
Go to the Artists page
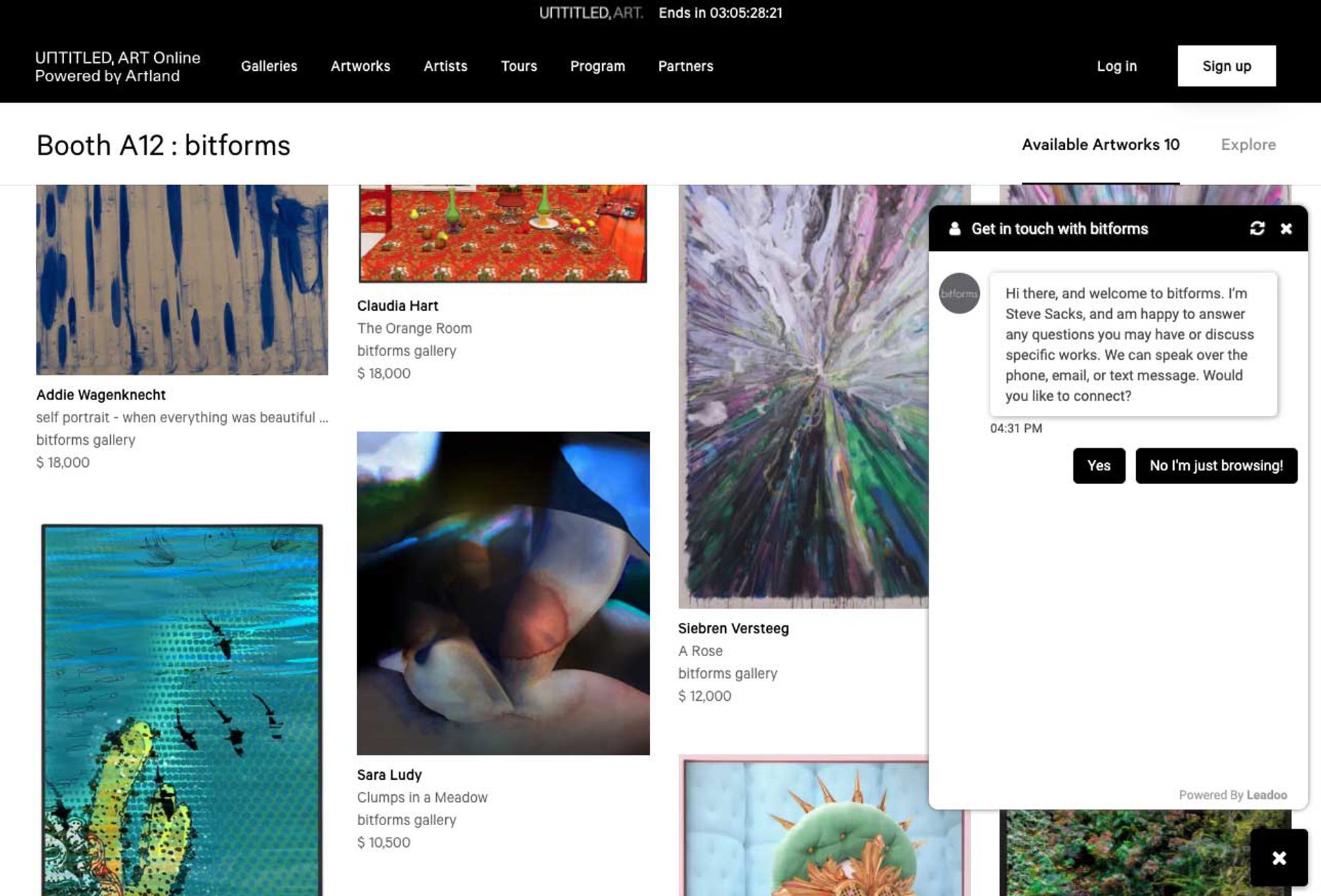click(445, 66)
